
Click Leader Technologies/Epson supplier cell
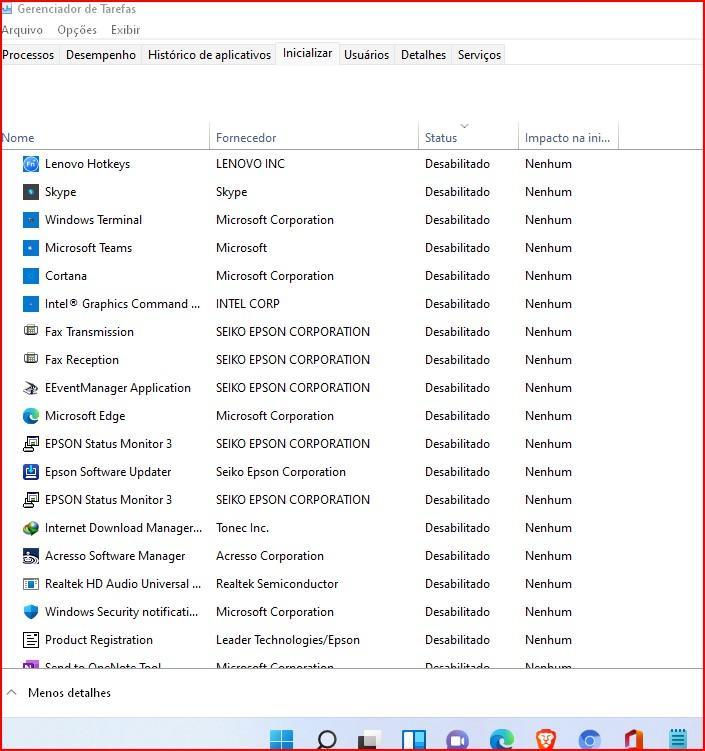[x=287, y=640]
